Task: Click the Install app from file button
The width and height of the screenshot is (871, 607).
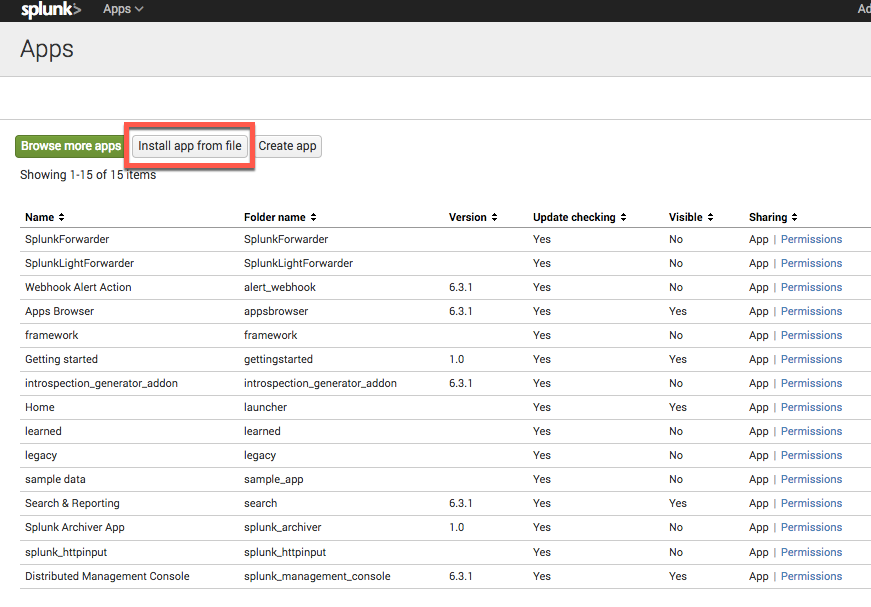Action: click(x=189, y=145)
